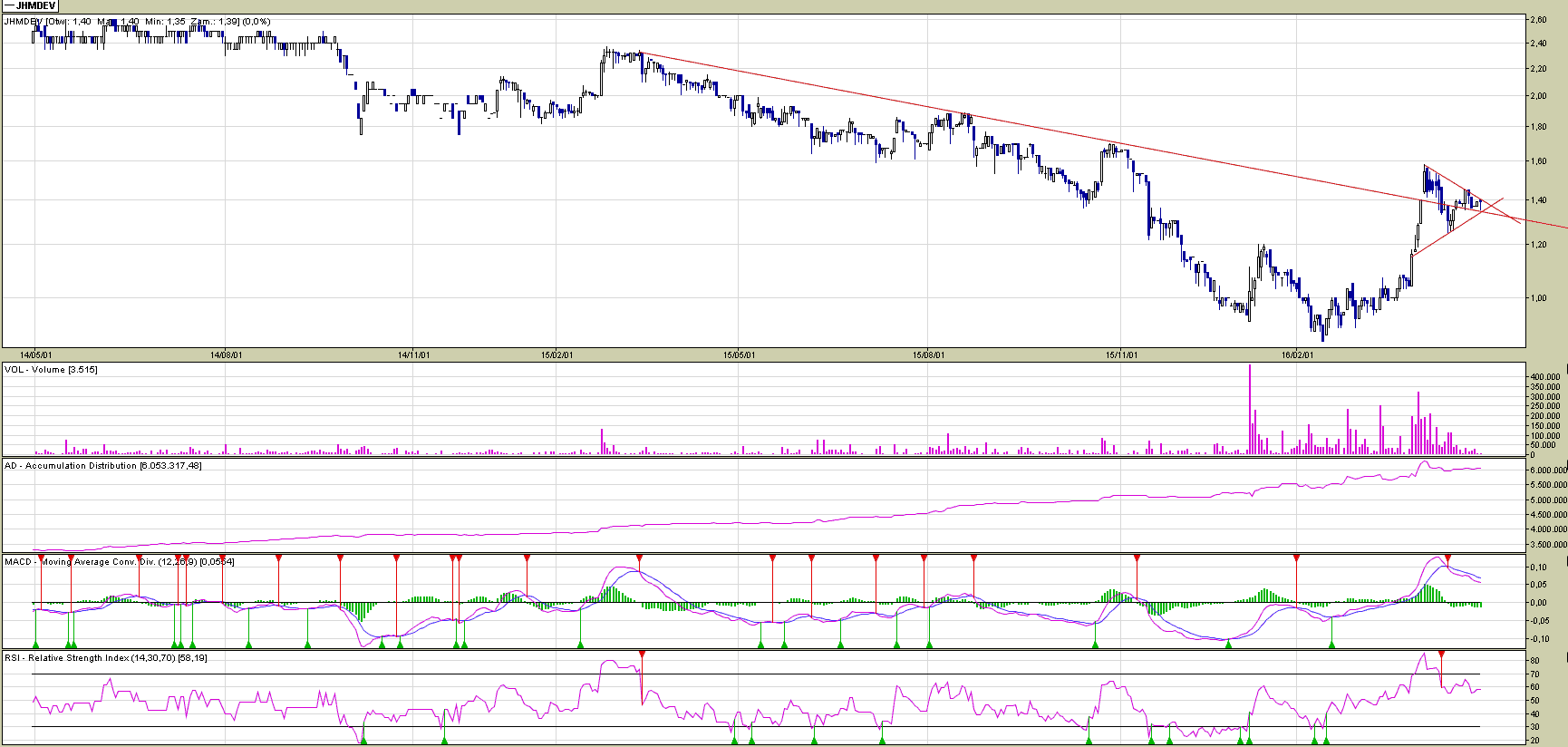Select the rightmost green RSI buy marker
The image size is (1568, 747).
pyautogui.click(x=1326, y=741)
